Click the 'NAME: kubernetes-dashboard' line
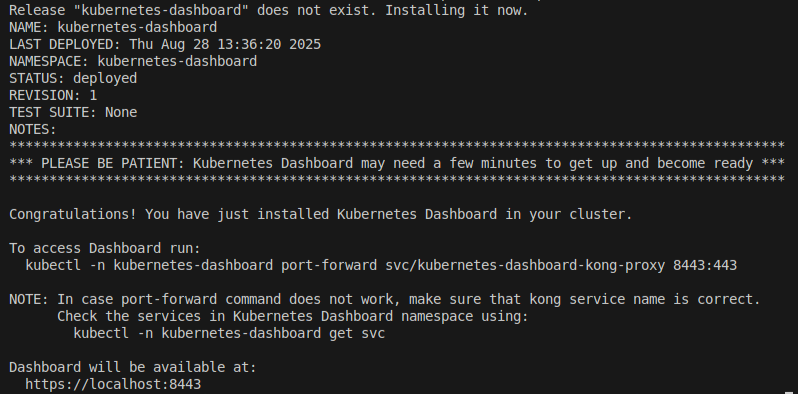 point(113,27)
